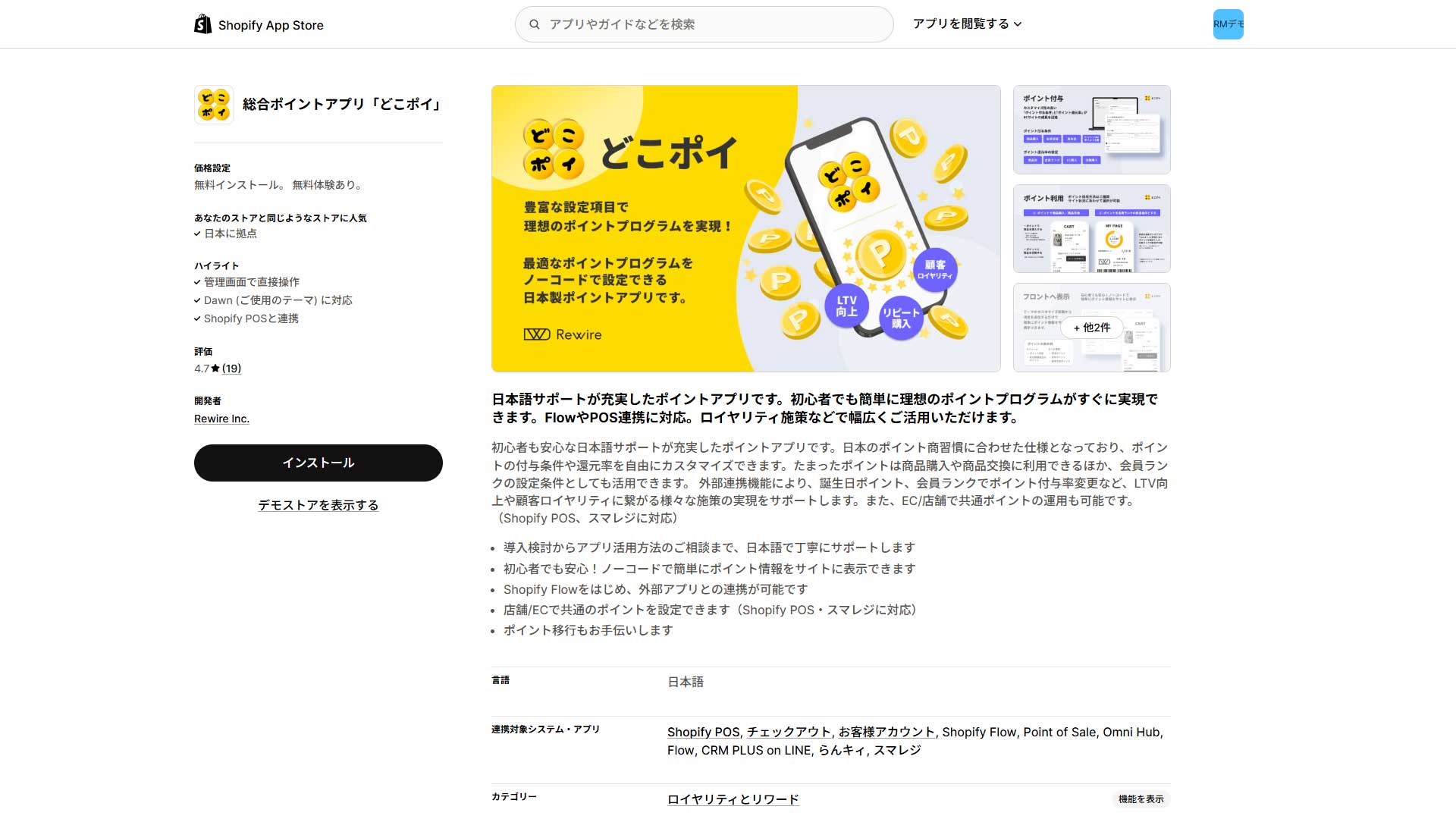Viewport: 1456px width, 819px height.
Task: Open the ポイント利用 screenshot thumbnail
Action: coord(1091,228)
